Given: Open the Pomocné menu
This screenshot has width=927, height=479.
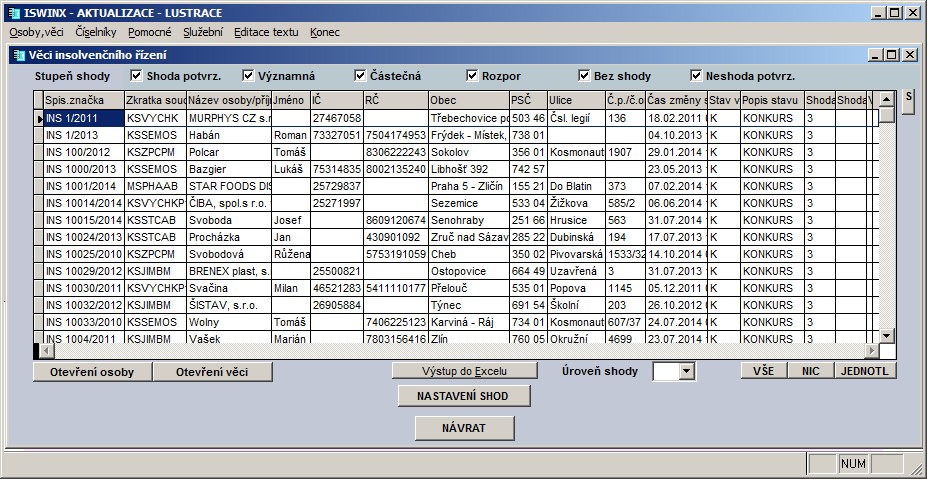Looking at the screenshot, I should click(x=150, y=33).
